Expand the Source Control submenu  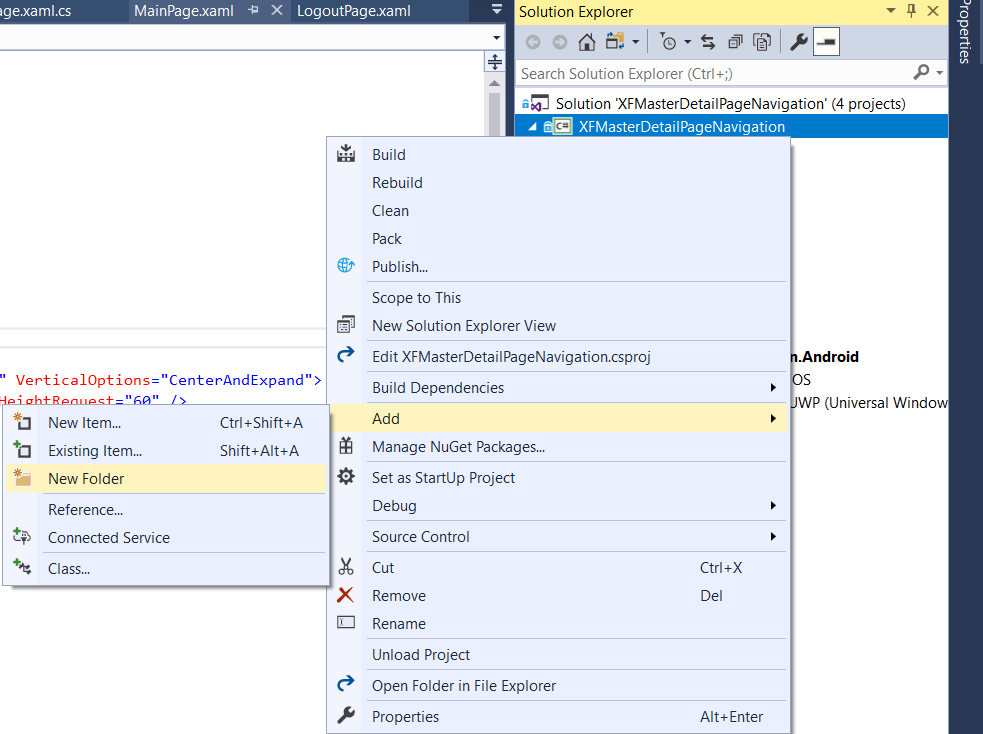(775, 536)
